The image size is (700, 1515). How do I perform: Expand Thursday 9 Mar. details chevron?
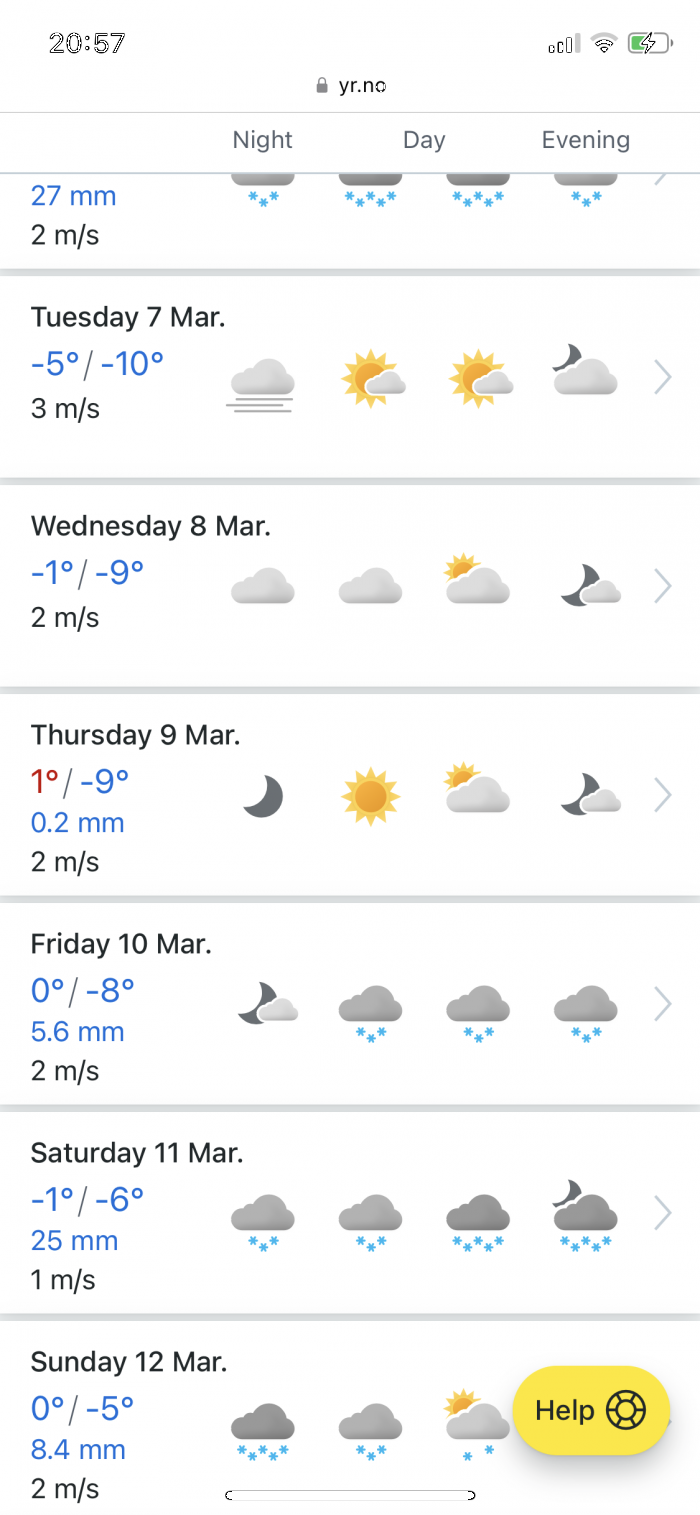pyautogui.click(x=662, y=796)
